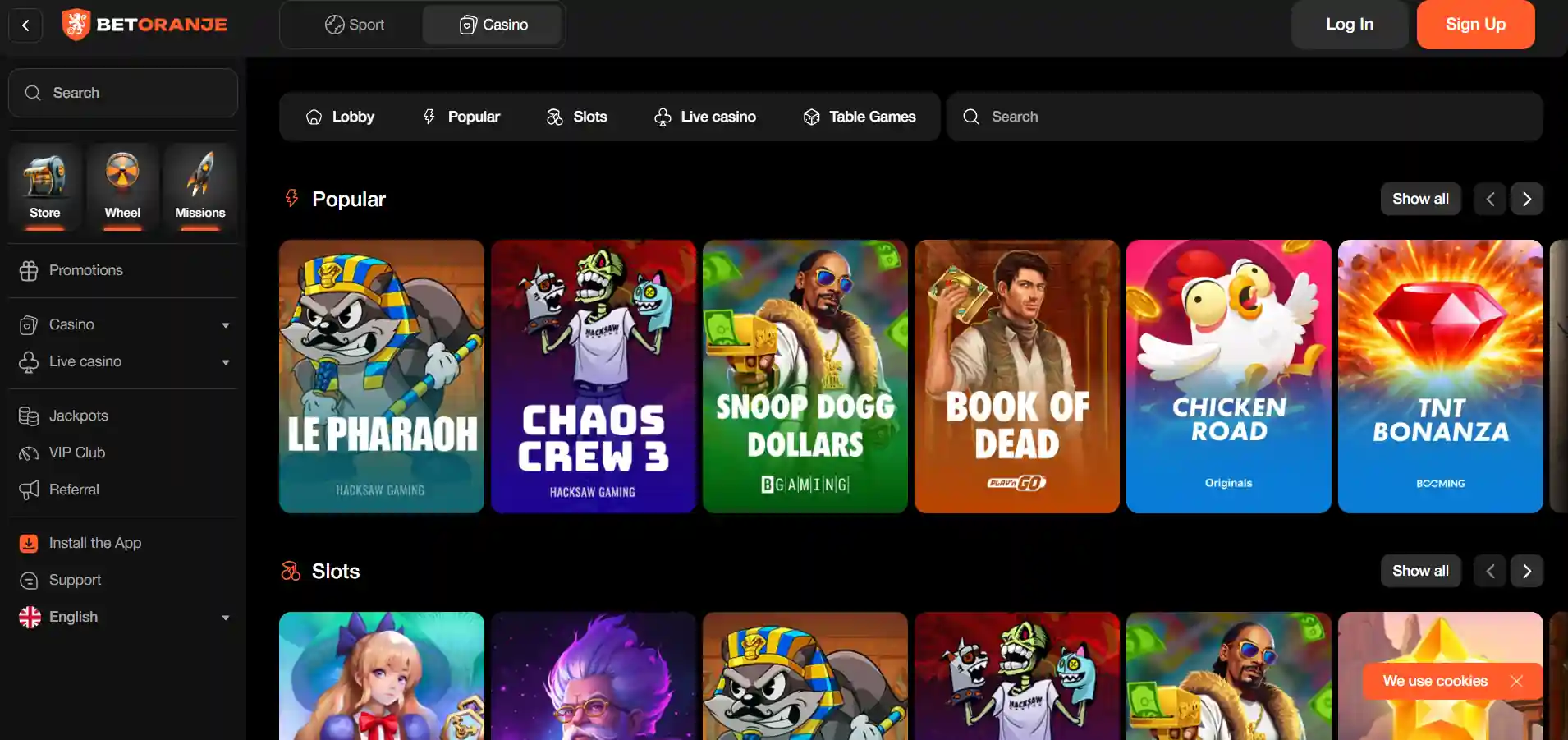Click the Slots section cherries icon
Screen dimensions: 1568x740
tap(291, 571)
